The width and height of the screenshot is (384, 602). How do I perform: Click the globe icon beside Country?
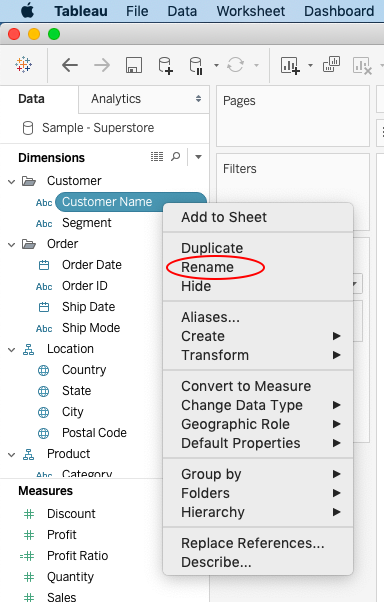coord(43,370)
